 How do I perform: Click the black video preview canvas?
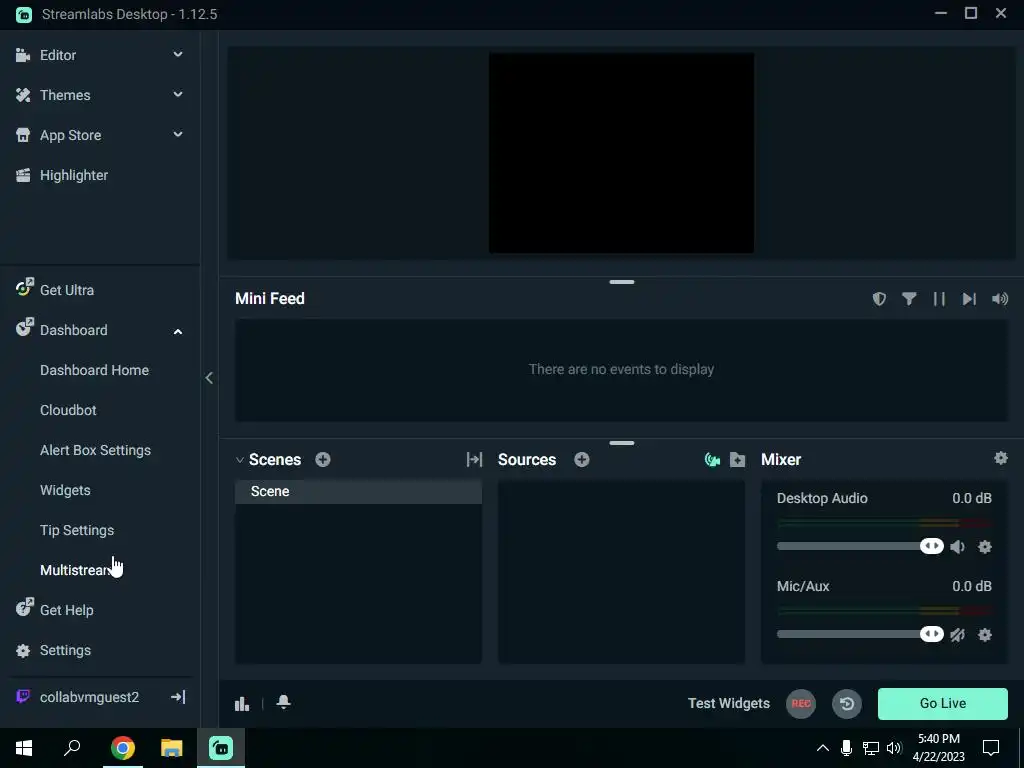coord(621,153)
